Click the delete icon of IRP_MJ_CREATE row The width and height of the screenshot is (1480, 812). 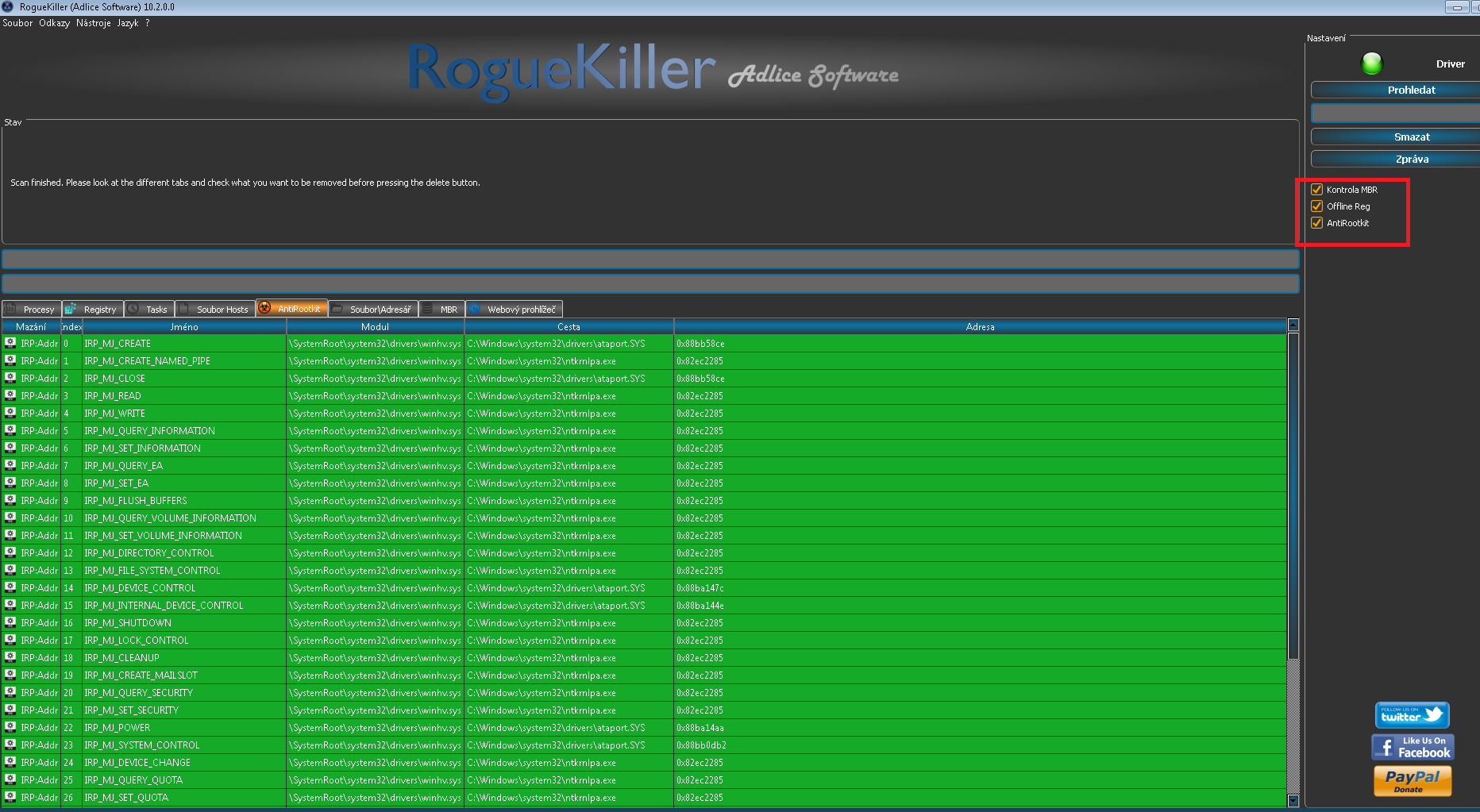point(10,343)
